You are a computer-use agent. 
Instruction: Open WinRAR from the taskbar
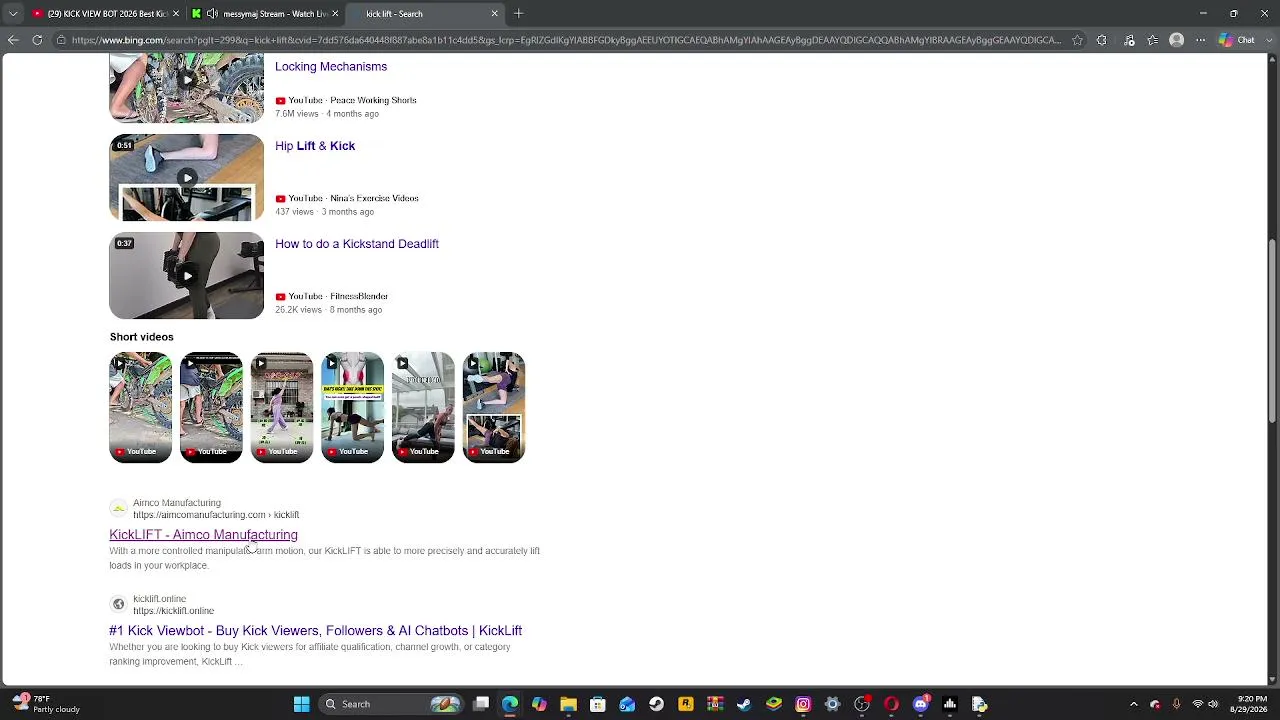715,704
